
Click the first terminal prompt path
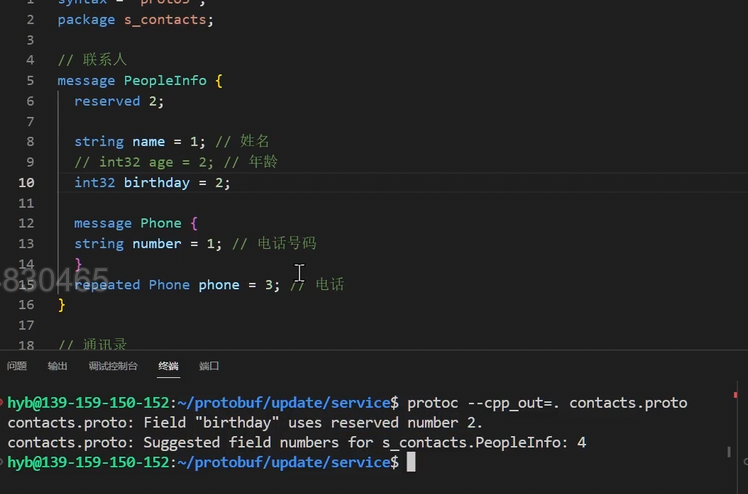[284, 403]
